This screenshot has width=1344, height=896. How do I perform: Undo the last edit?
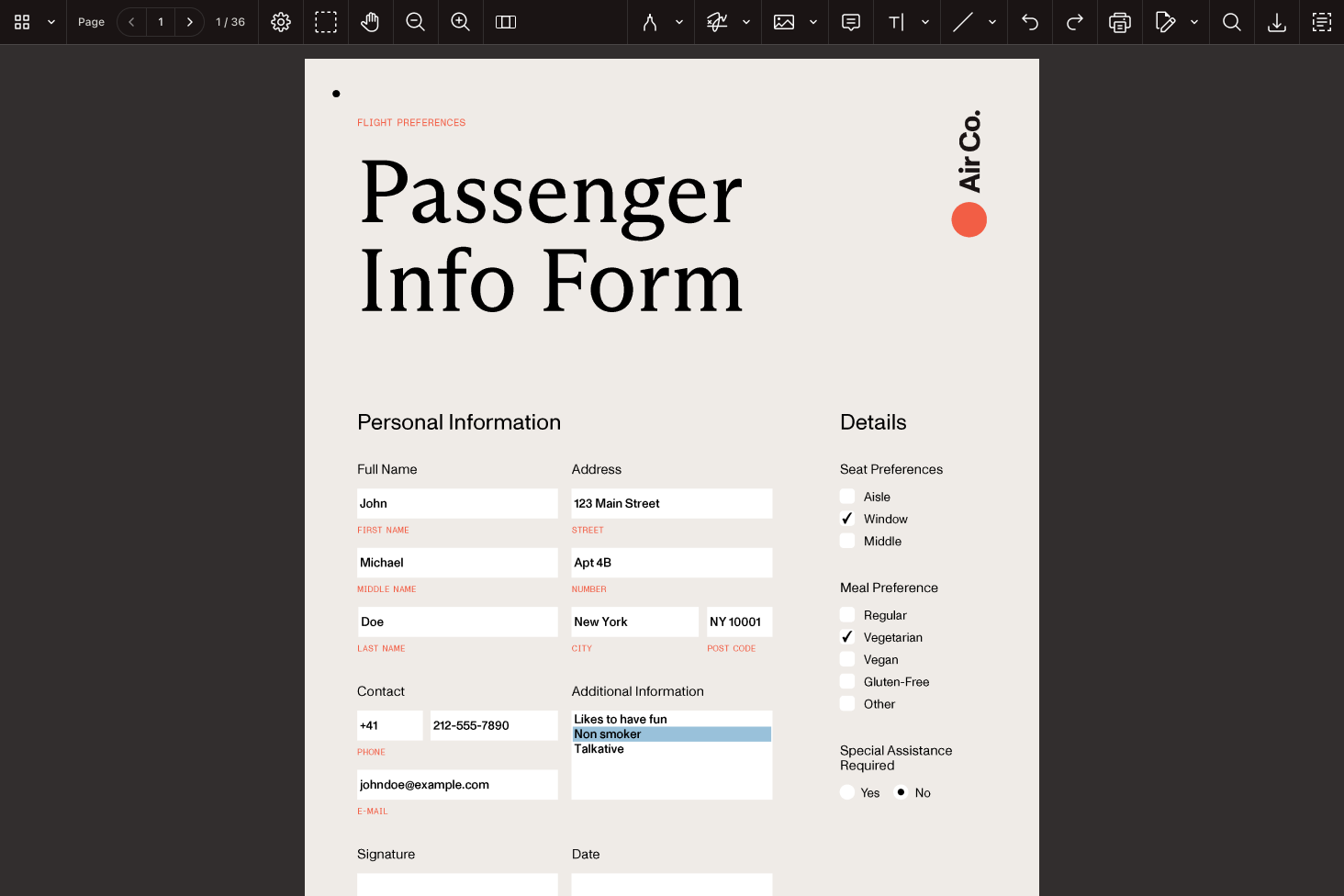pos(1028,22)
